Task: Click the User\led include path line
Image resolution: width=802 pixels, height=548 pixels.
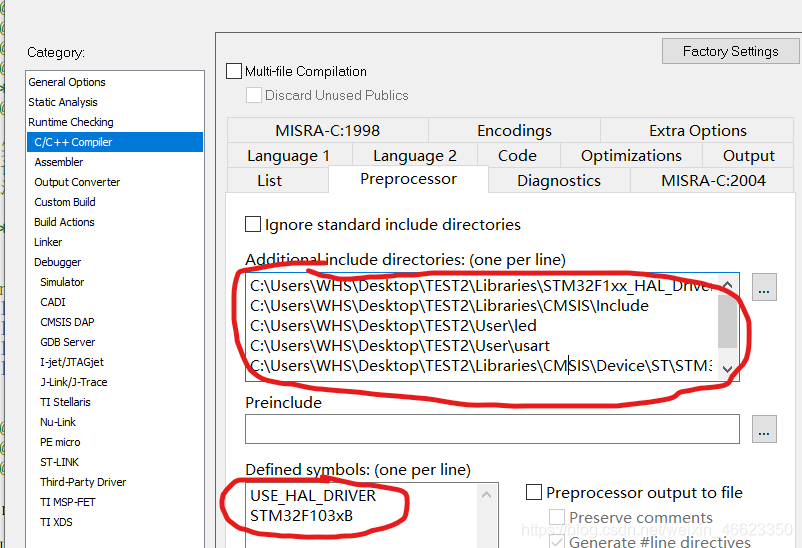Action: tap(393, 325)
